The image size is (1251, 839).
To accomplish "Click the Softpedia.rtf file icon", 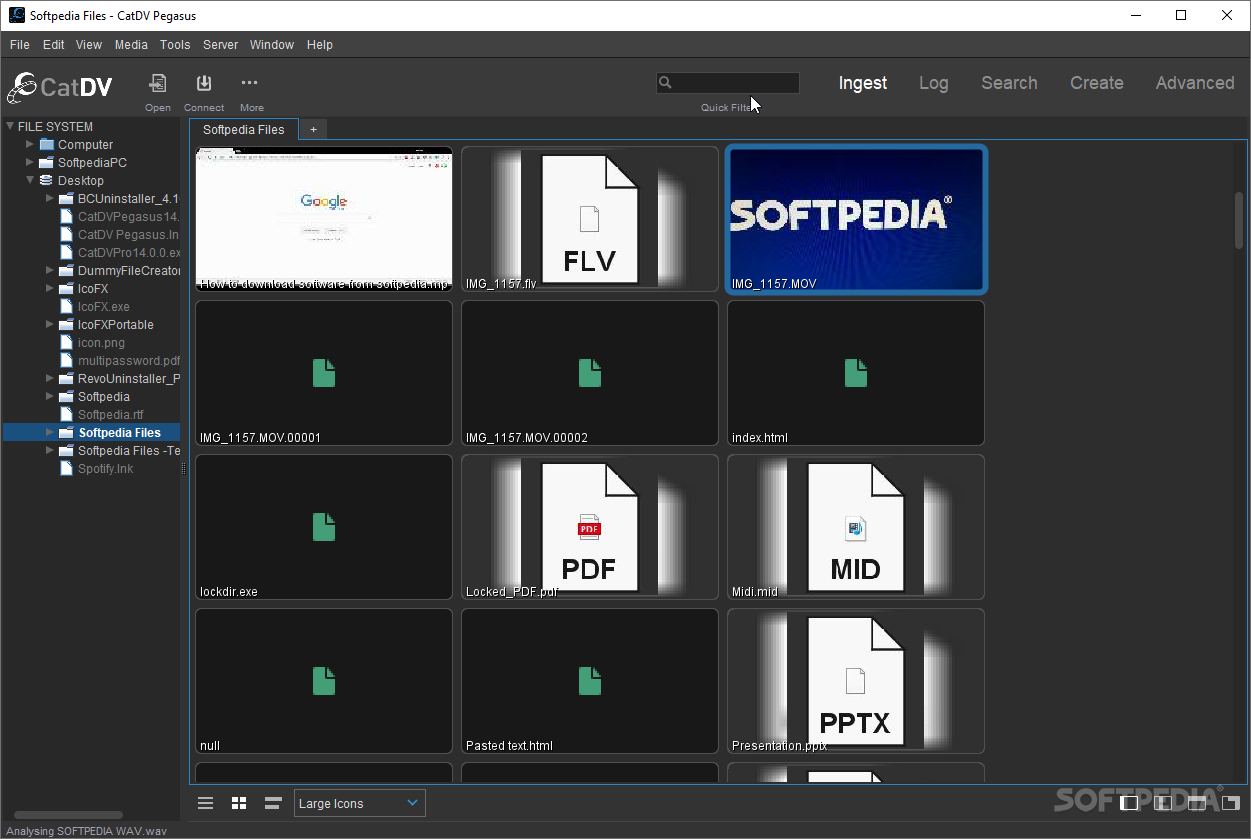I will tap(66, 414).
